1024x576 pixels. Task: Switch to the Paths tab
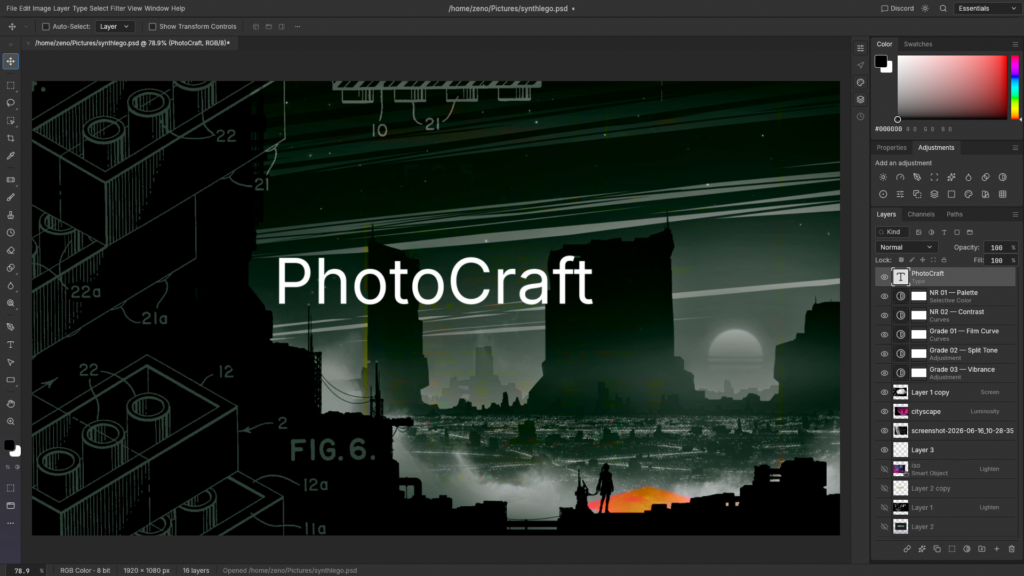(954, 214)
